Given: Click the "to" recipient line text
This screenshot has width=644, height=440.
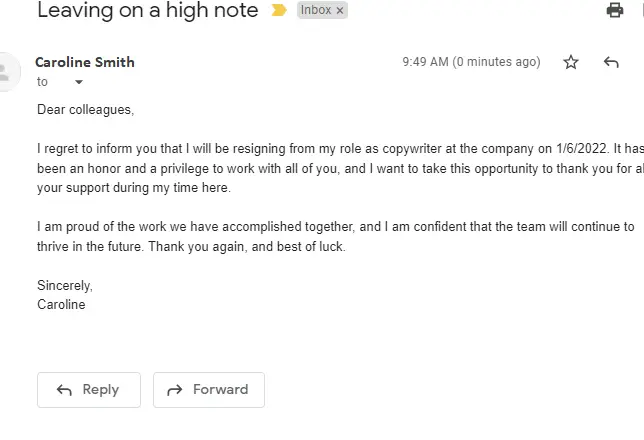Looking at the screenshot, I should coord(42,82).
